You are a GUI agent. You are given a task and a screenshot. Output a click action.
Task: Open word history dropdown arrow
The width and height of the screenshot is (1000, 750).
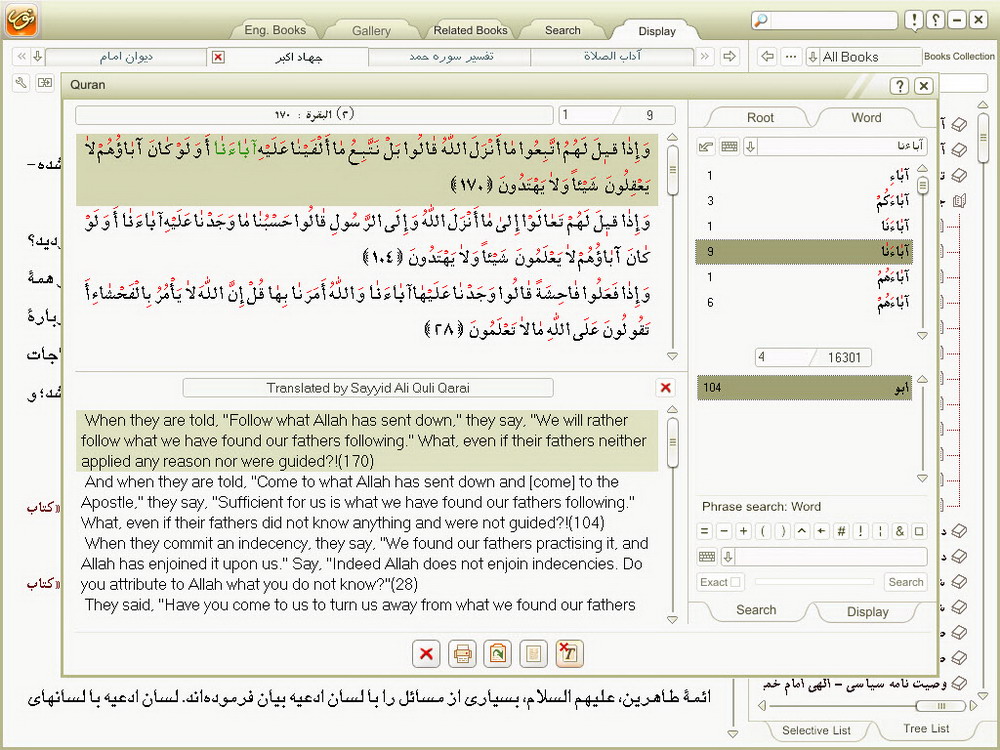click(751, 147)
